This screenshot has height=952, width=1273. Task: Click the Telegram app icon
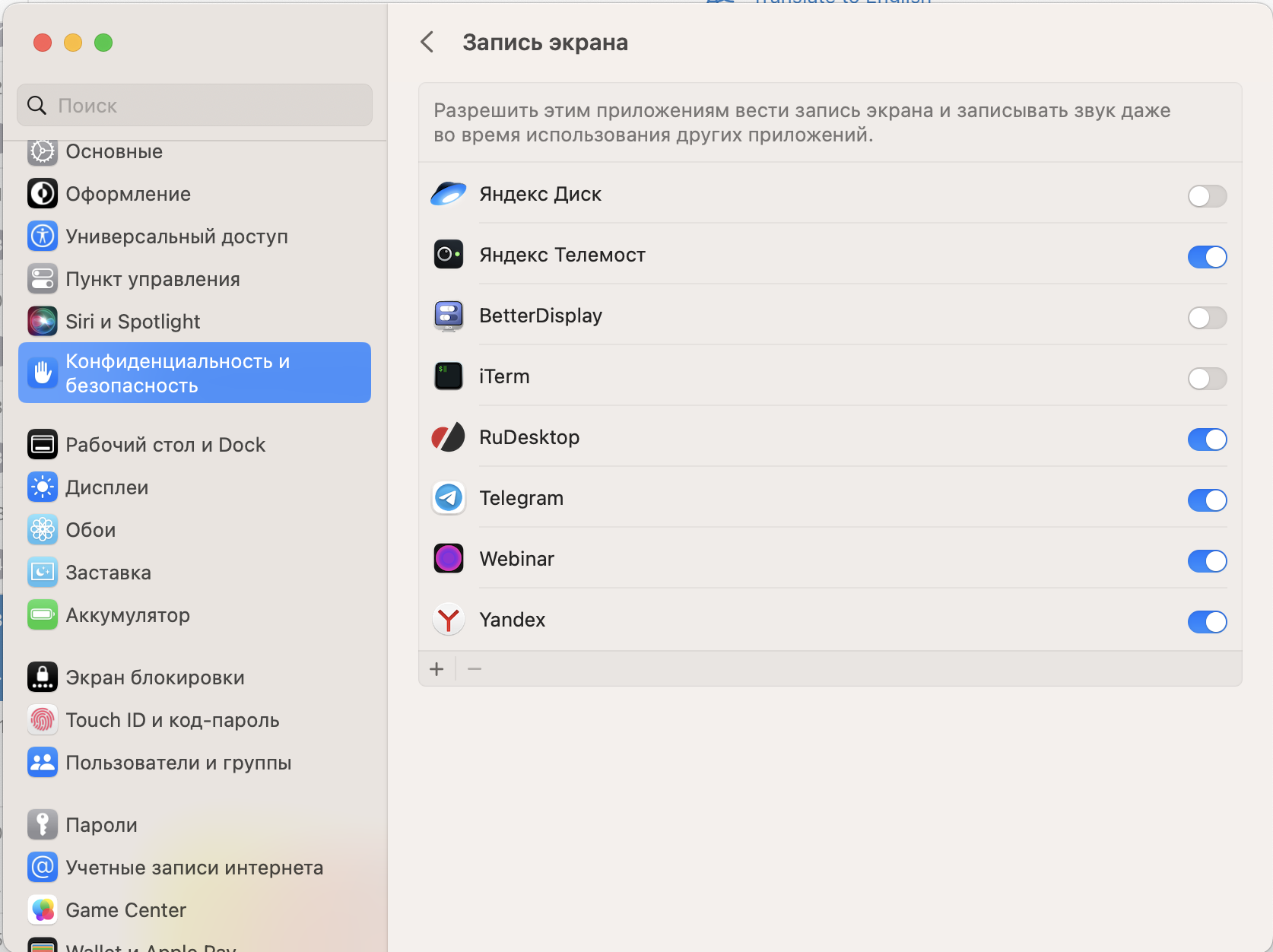point(449,499)
